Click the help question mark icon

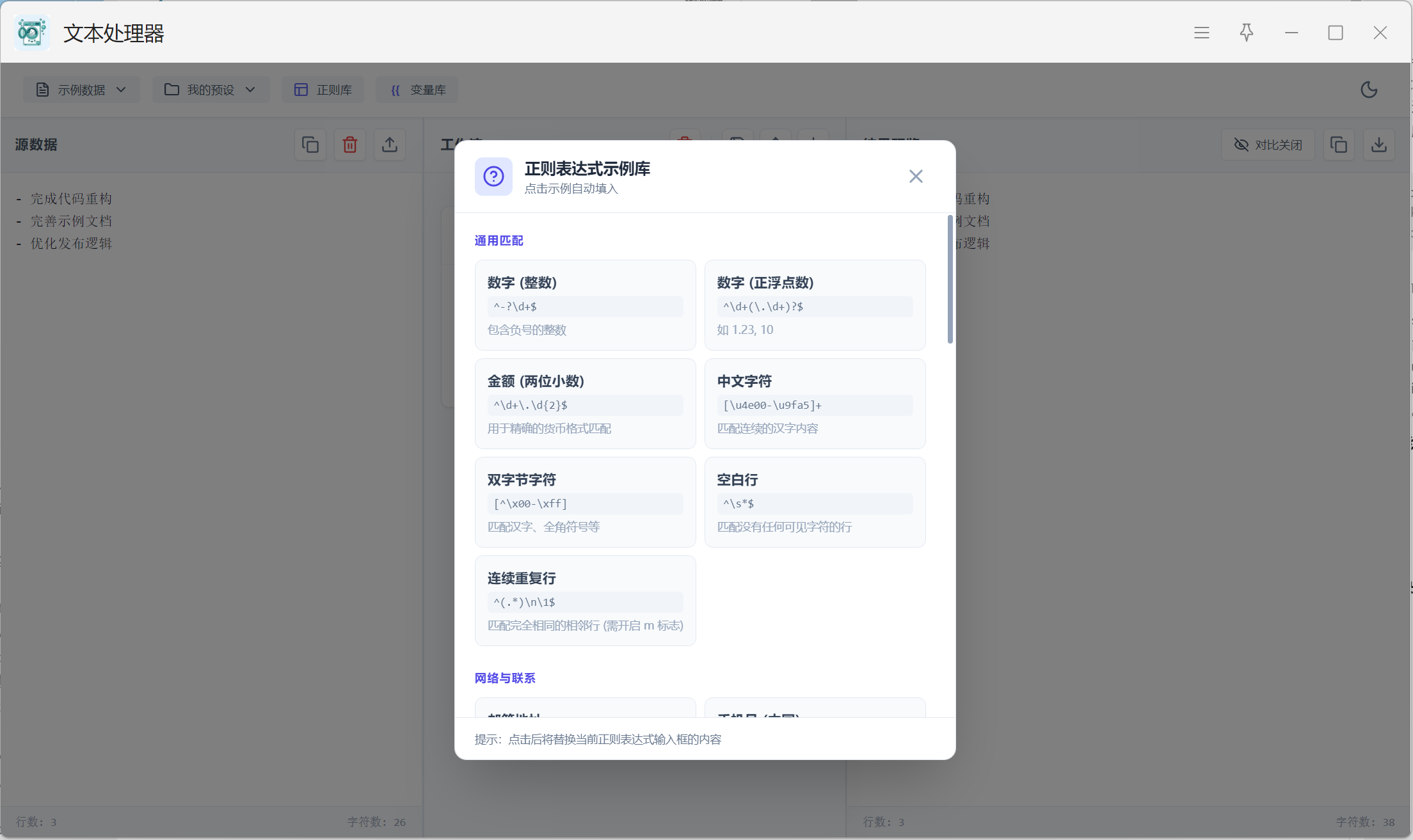(x=493, y=177)
